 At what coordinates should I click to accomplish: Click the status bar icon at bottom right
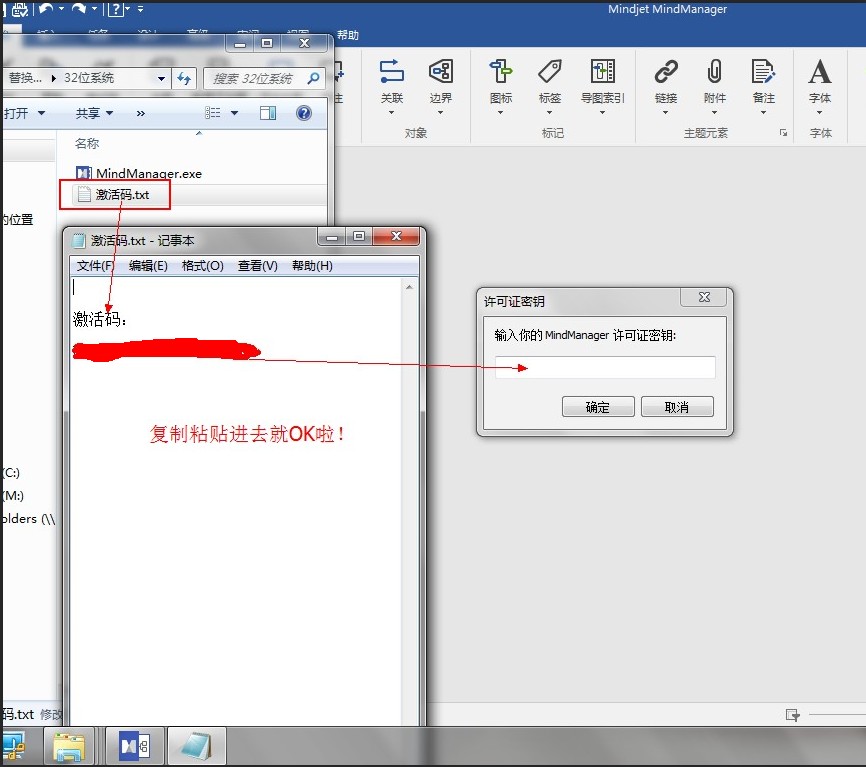[793, 715]
